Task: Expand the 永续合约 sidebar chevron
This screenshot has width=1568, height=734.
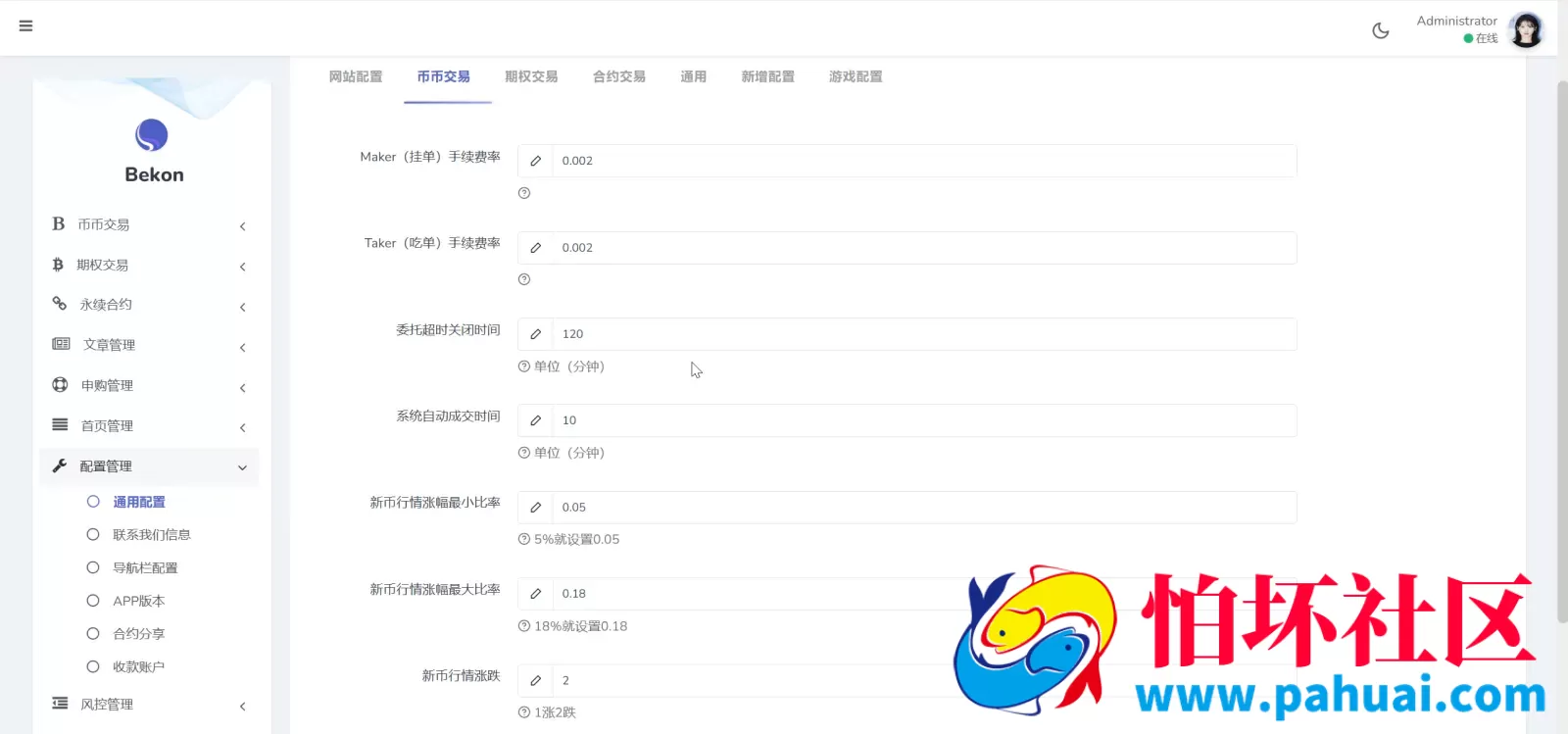Action: pos(242,307)
